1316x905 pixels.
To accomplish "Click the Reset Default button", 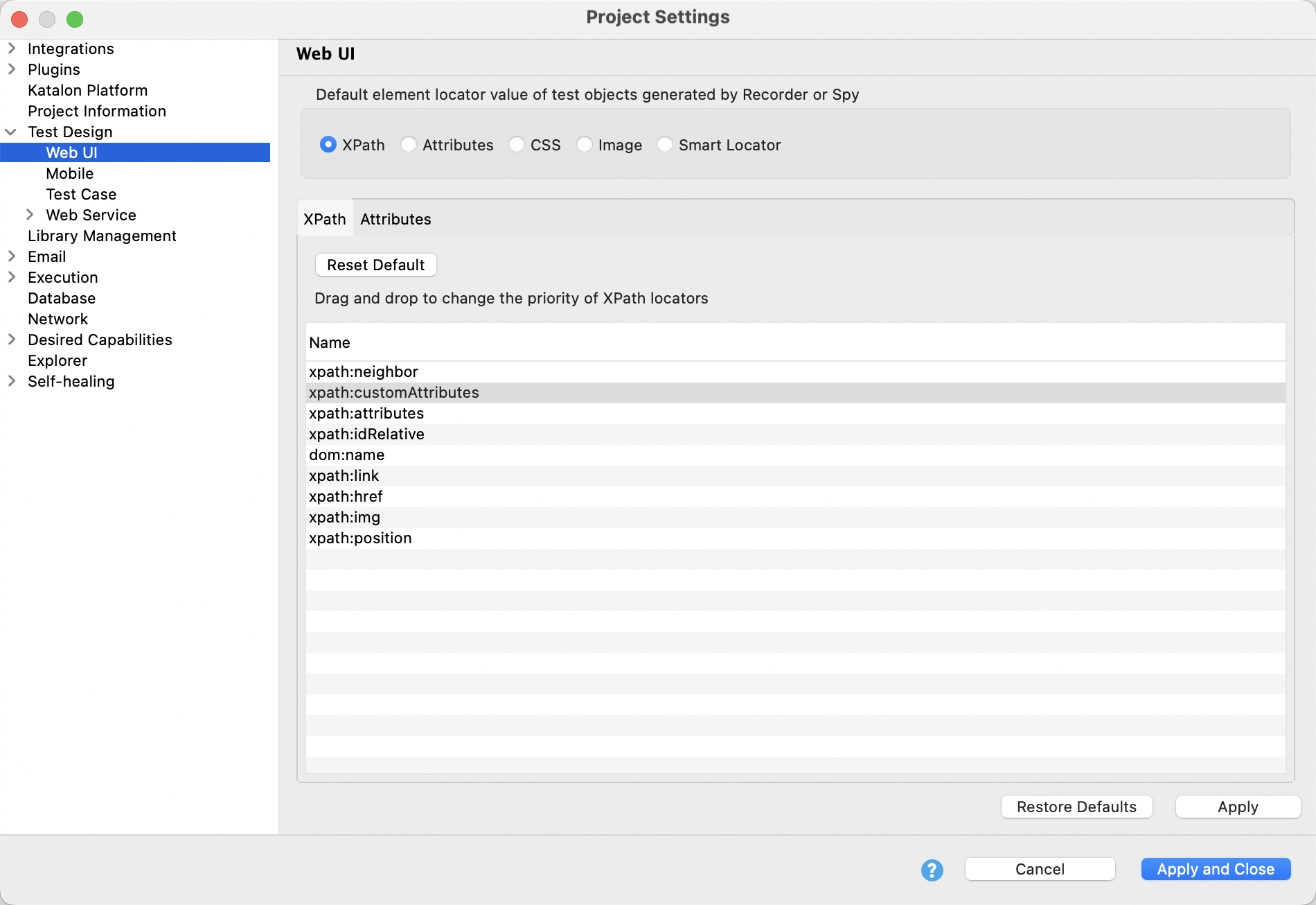I will pos(375,265).
